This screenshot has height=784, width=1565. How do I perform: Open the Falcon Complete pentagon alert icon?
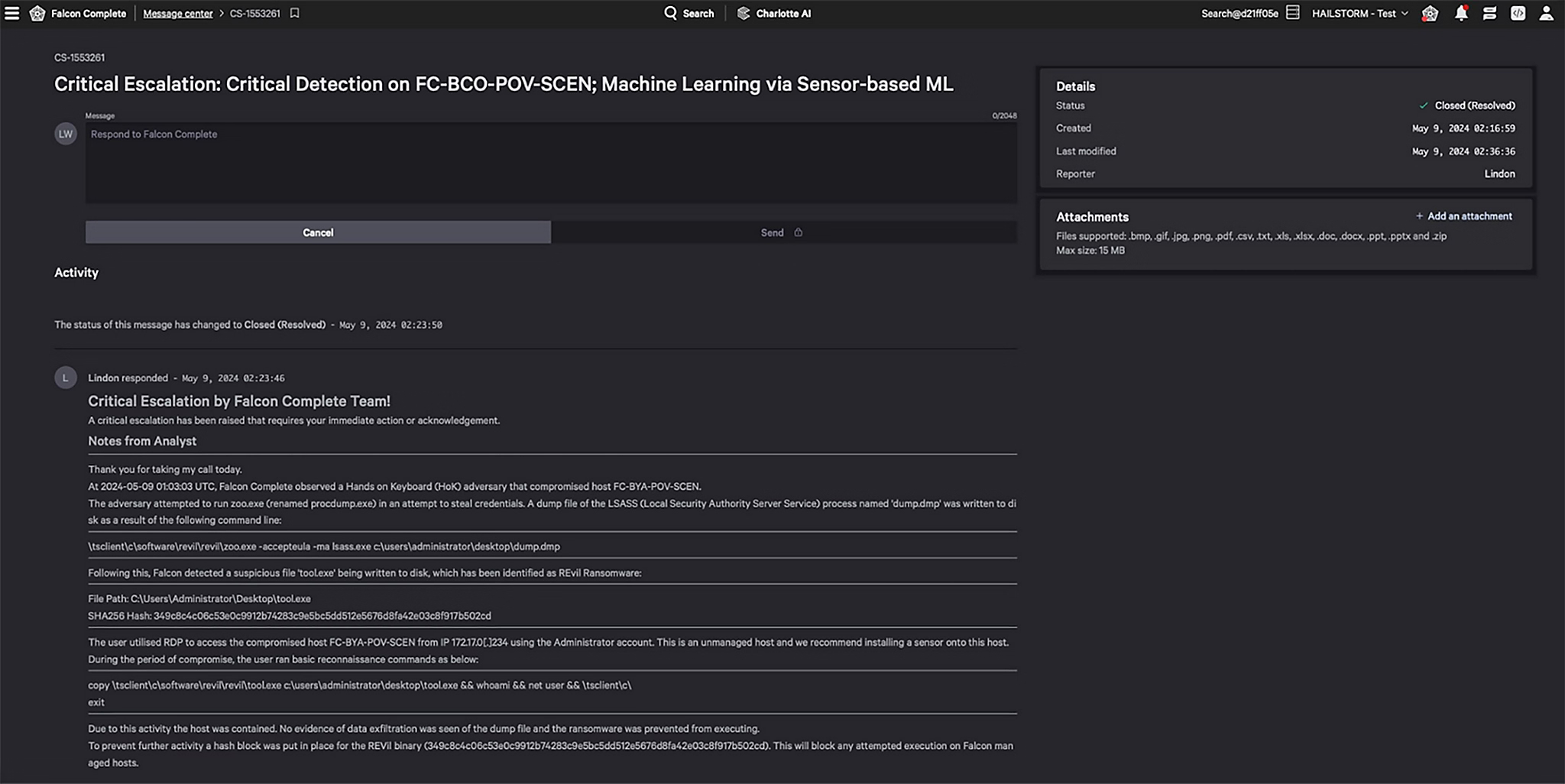(1430, 13)
